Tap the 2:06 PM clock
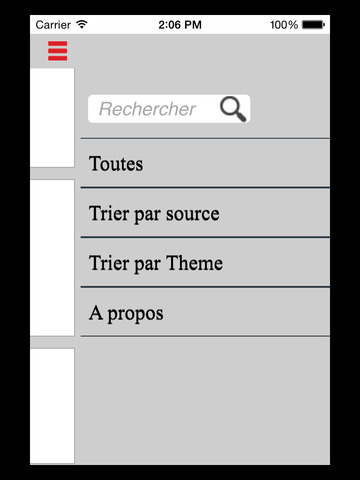 pos(180,25)
